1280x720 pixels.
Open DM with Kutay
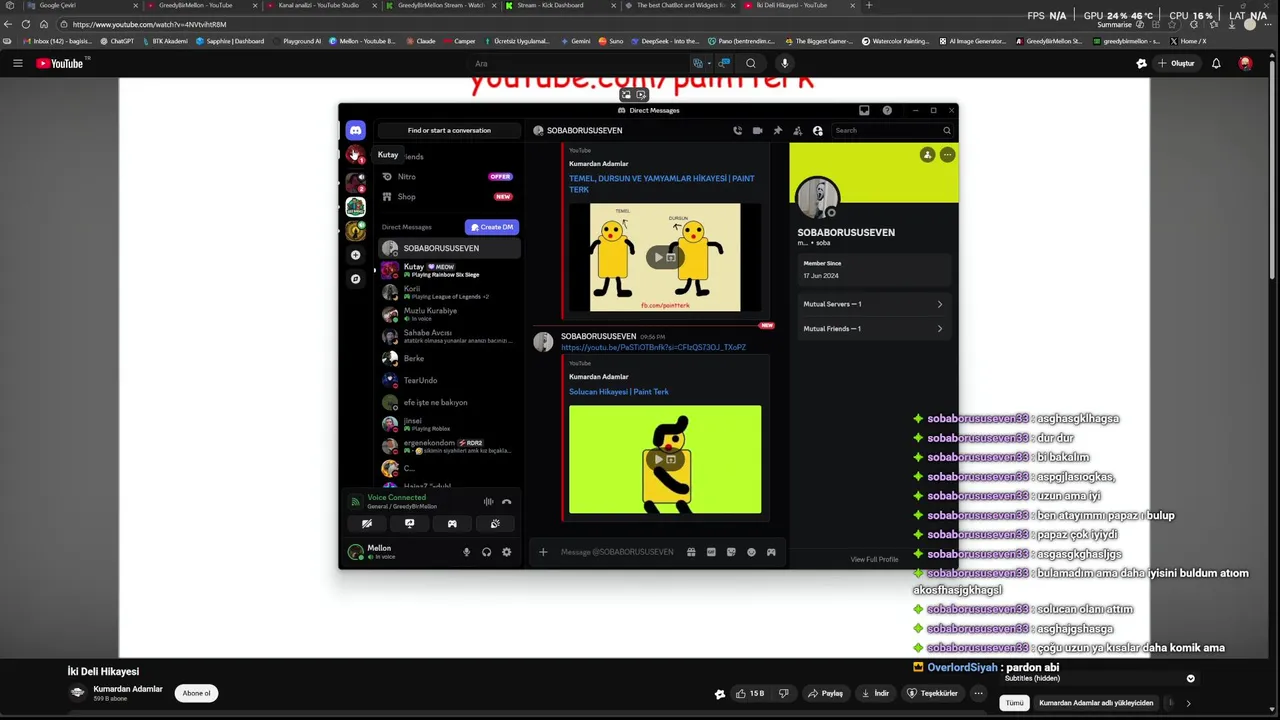(x=449, y=270)
